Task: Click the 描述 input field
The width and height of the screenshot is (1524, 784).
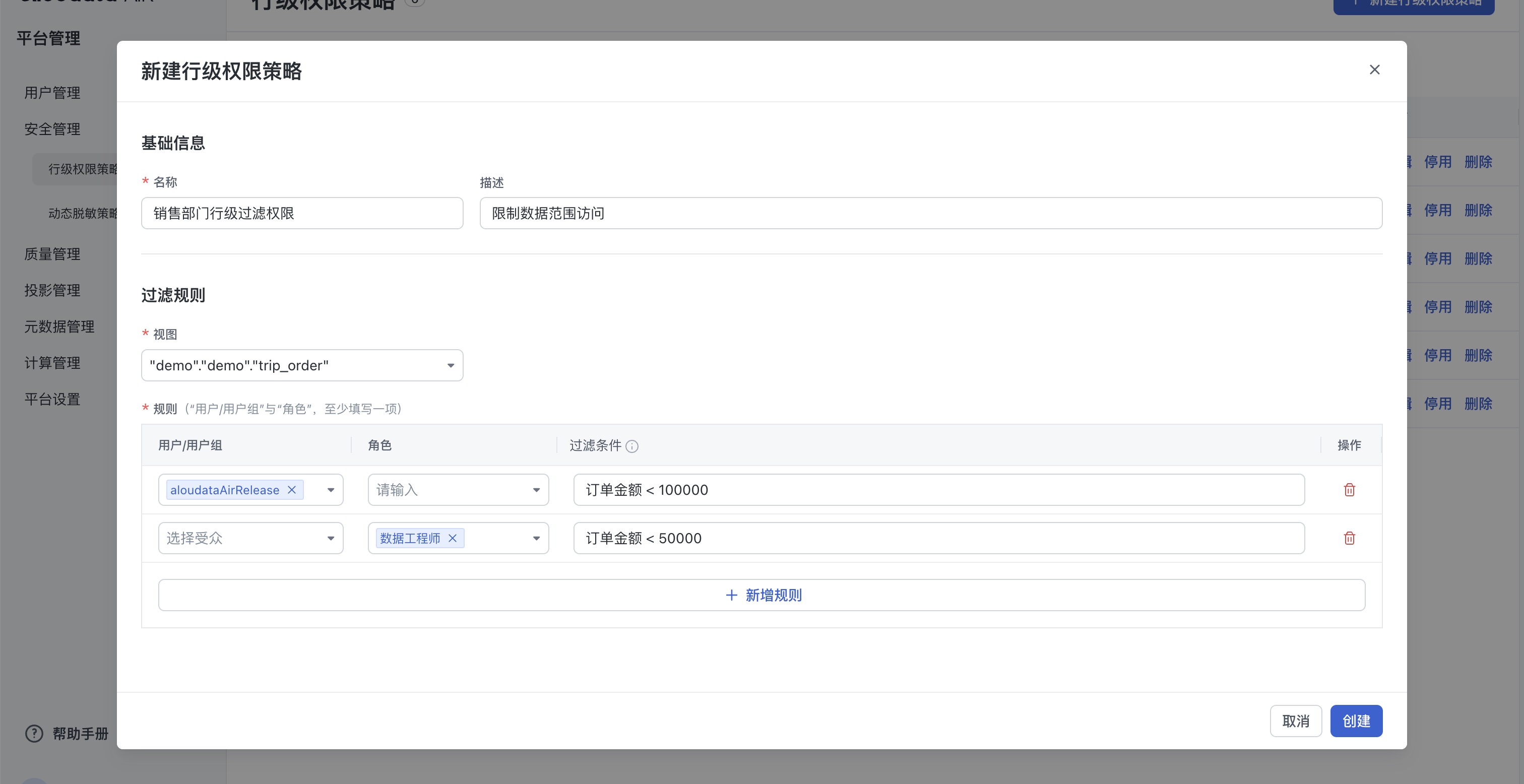Action: click(931, 213)
